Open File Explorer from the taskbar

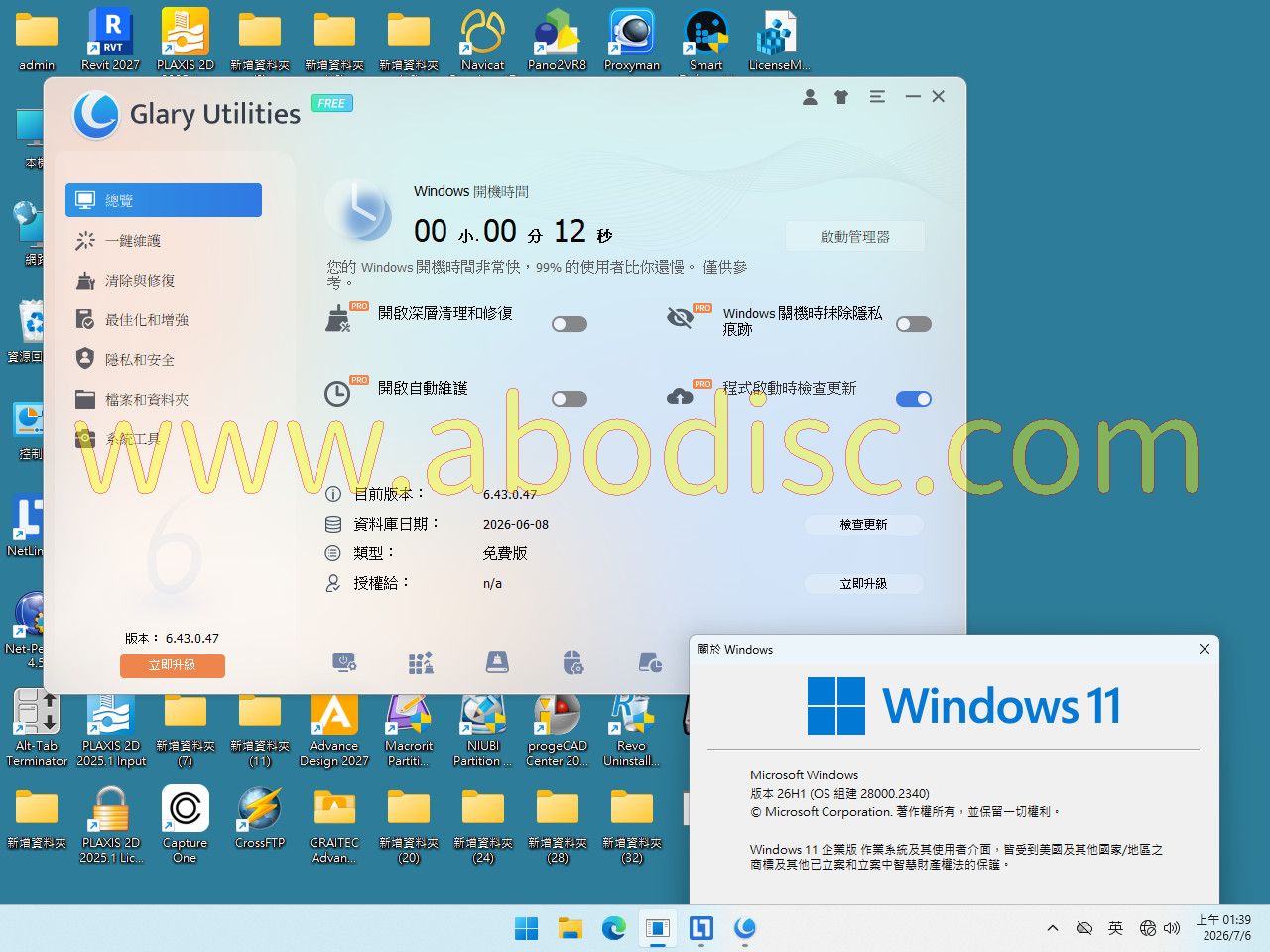pyautogui.click(x=570, y=928)
